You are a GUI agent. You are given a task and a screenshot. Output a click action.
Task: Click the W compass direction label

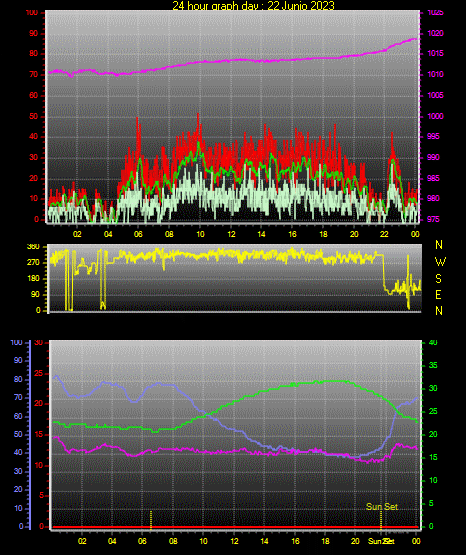(x=440, y=262)
